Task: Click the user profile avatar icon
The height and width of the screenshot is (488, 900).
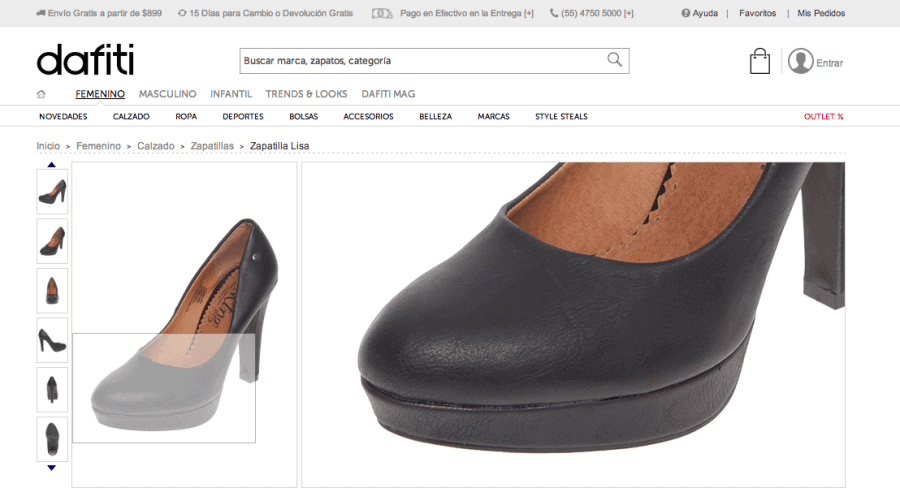Action: coord(800,61)
